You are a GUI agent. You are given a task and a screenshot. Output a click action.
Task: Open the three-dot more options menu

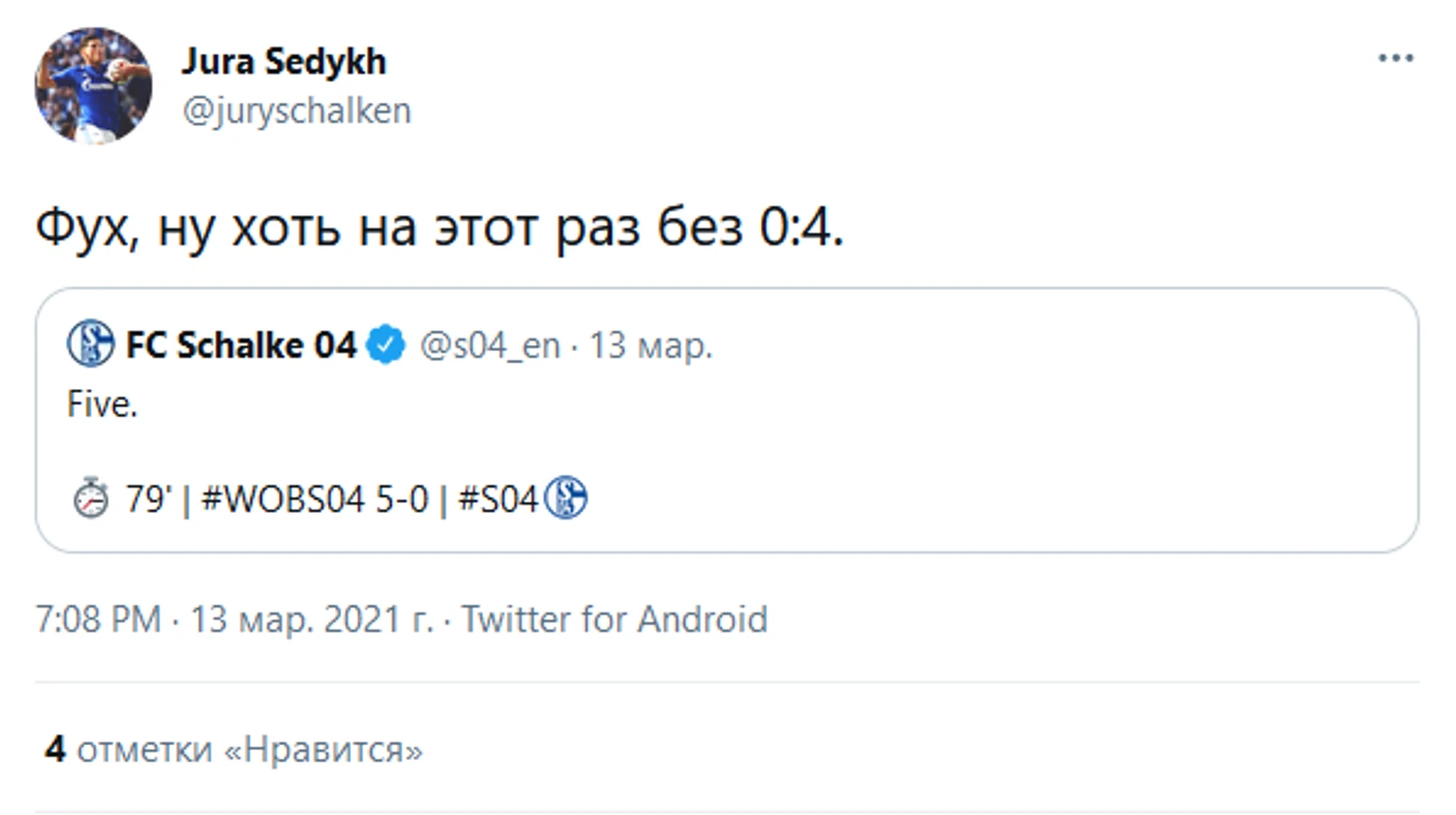1395,58
